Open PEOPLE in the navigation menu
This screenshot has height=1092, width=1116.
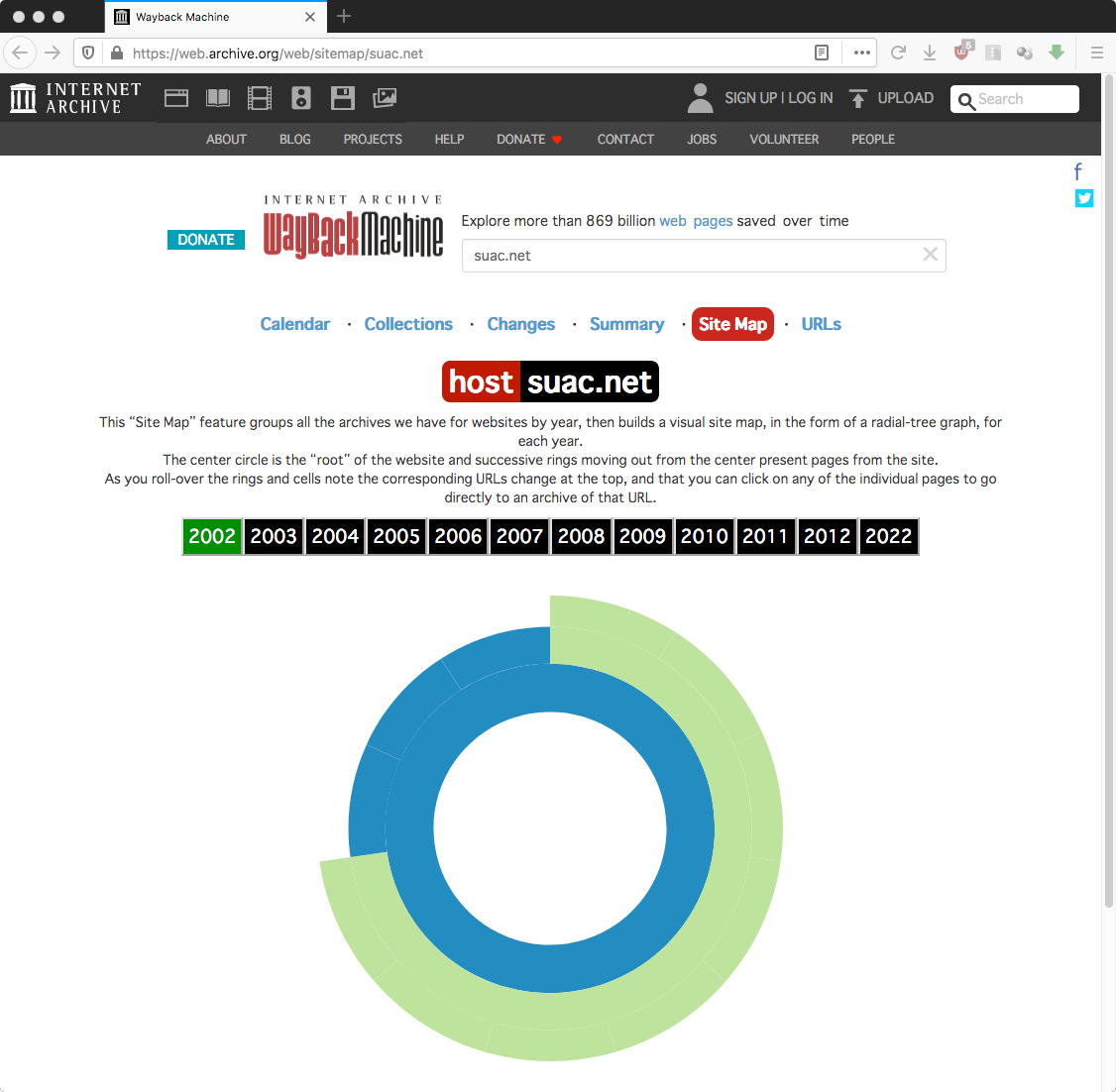click(x=873, y=140)
